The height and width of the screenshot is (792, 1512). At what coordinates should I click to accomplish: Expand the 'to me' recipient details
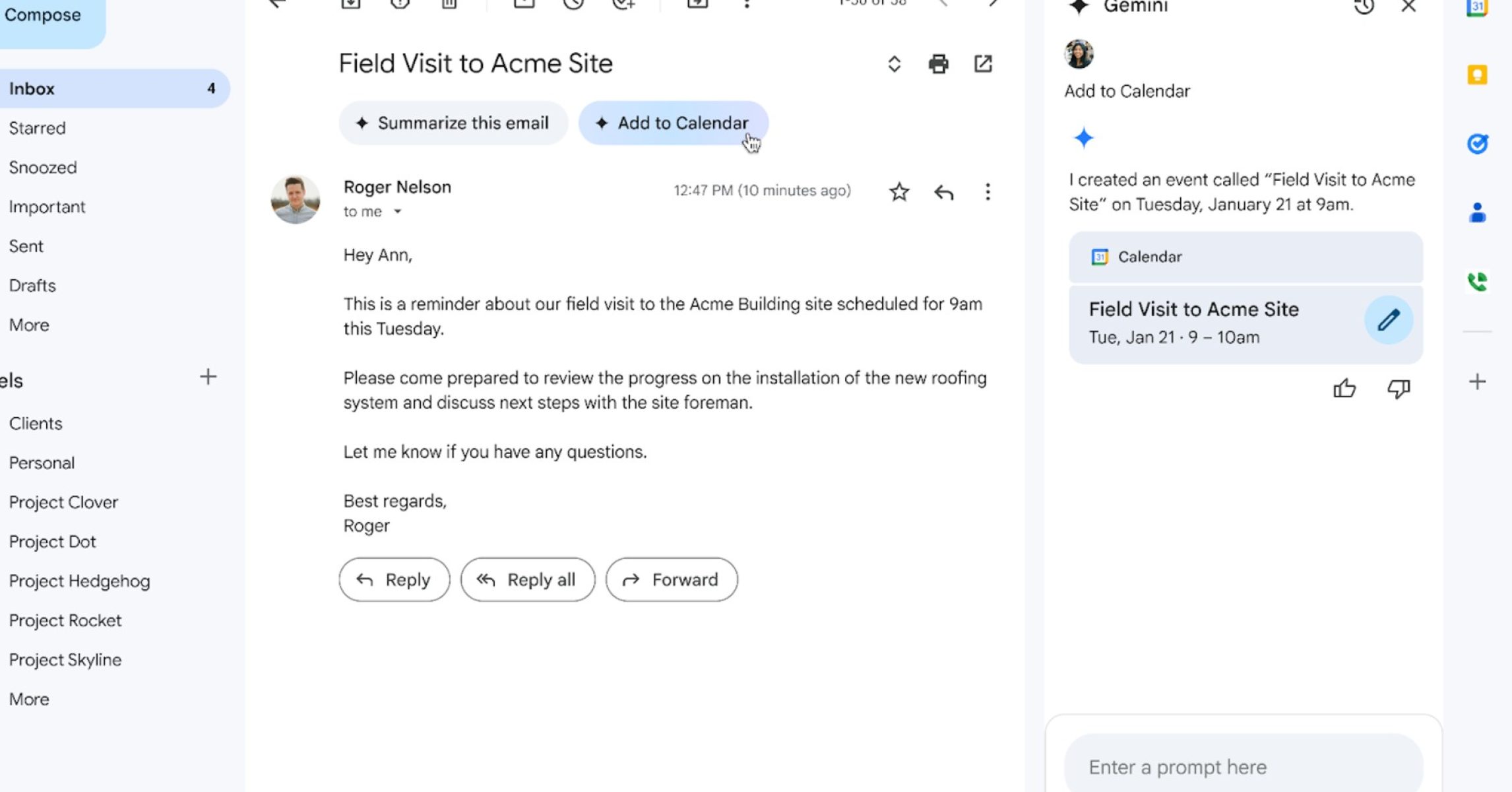click(x=397, y=212)
